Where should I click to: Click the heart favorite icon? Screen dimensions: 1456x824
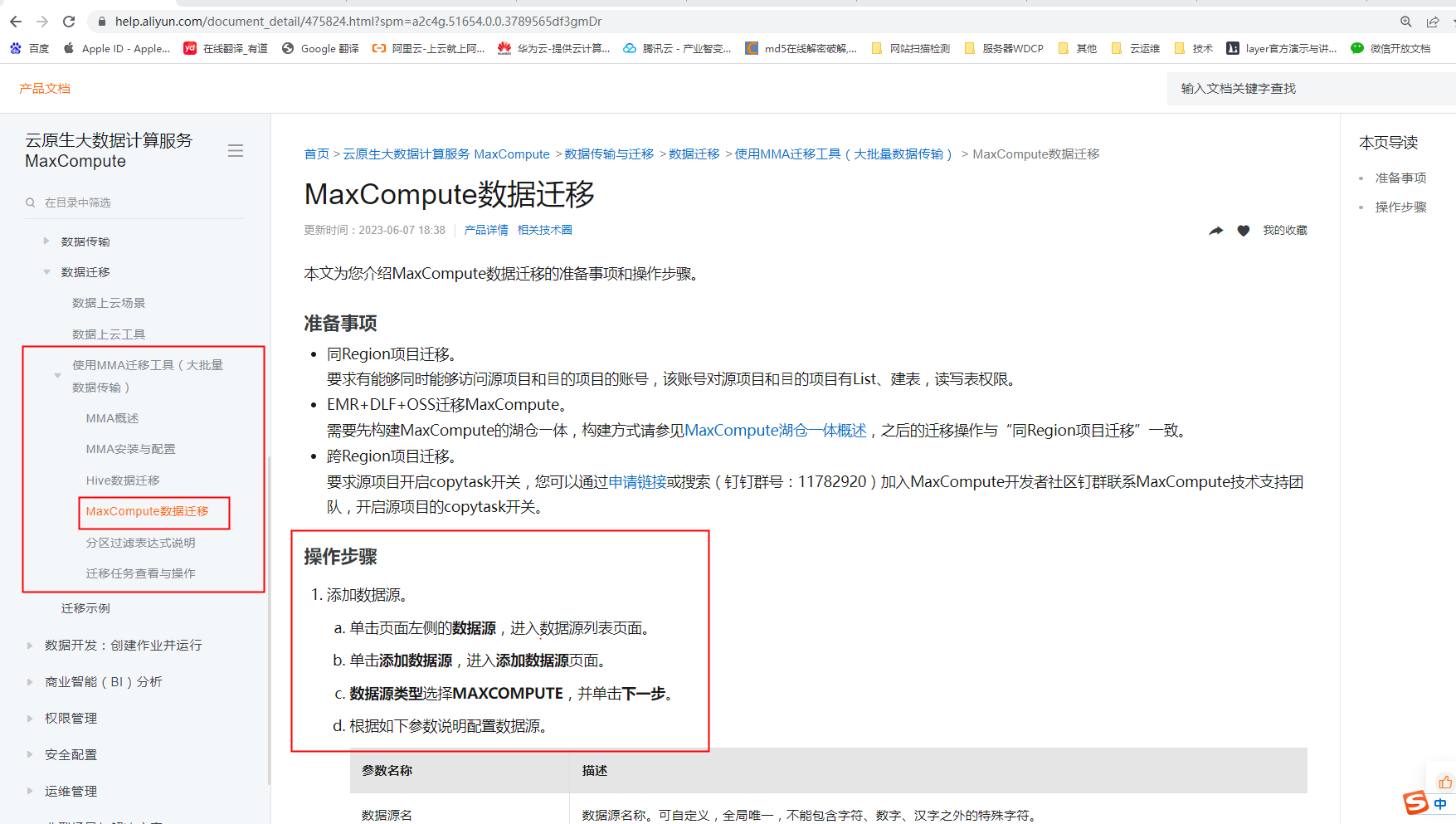tap(1244, 231)
